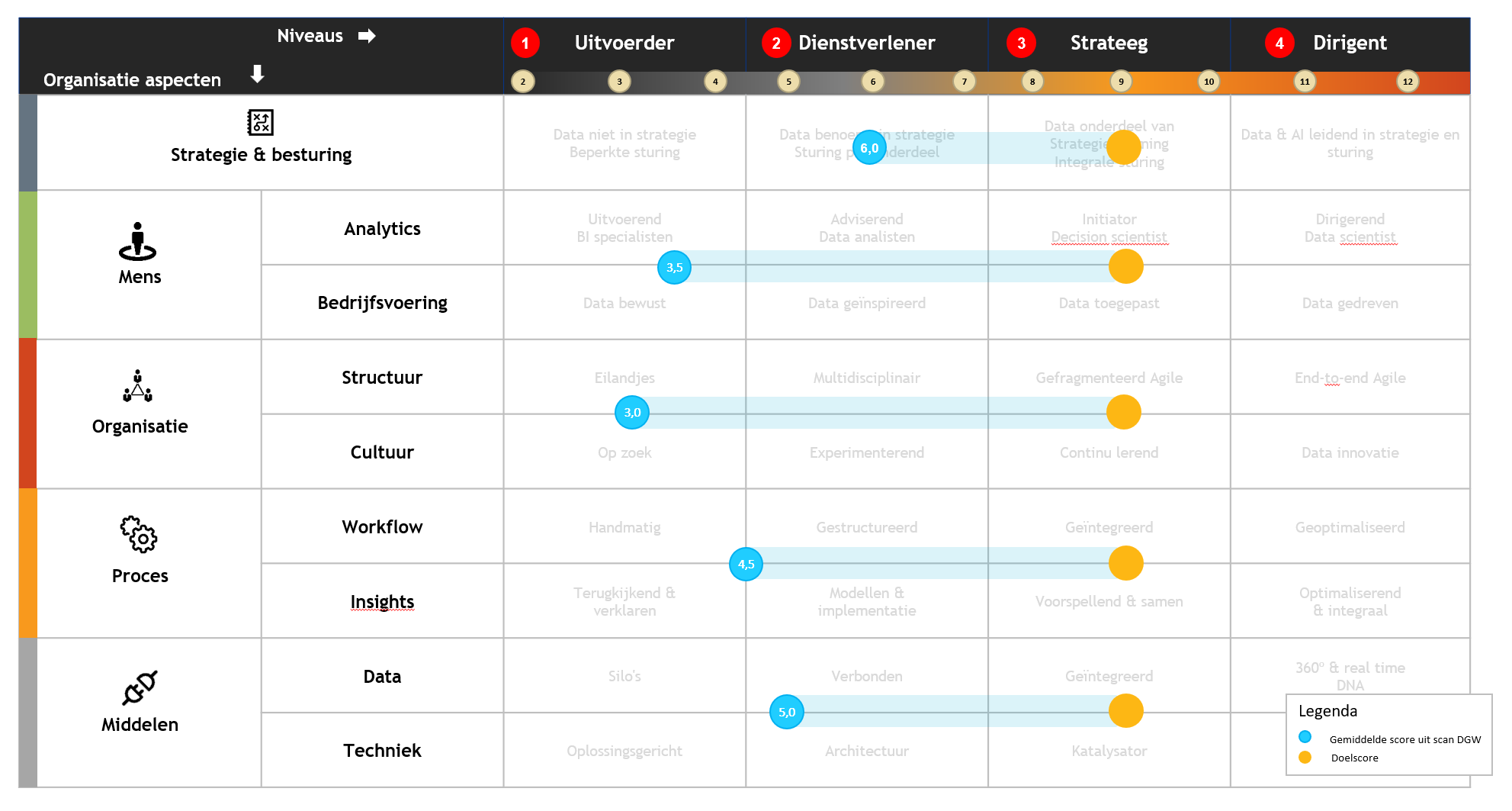Click the Insights row label
The width and height of the screenshot is (1512, 811).
tap(382, 602)
